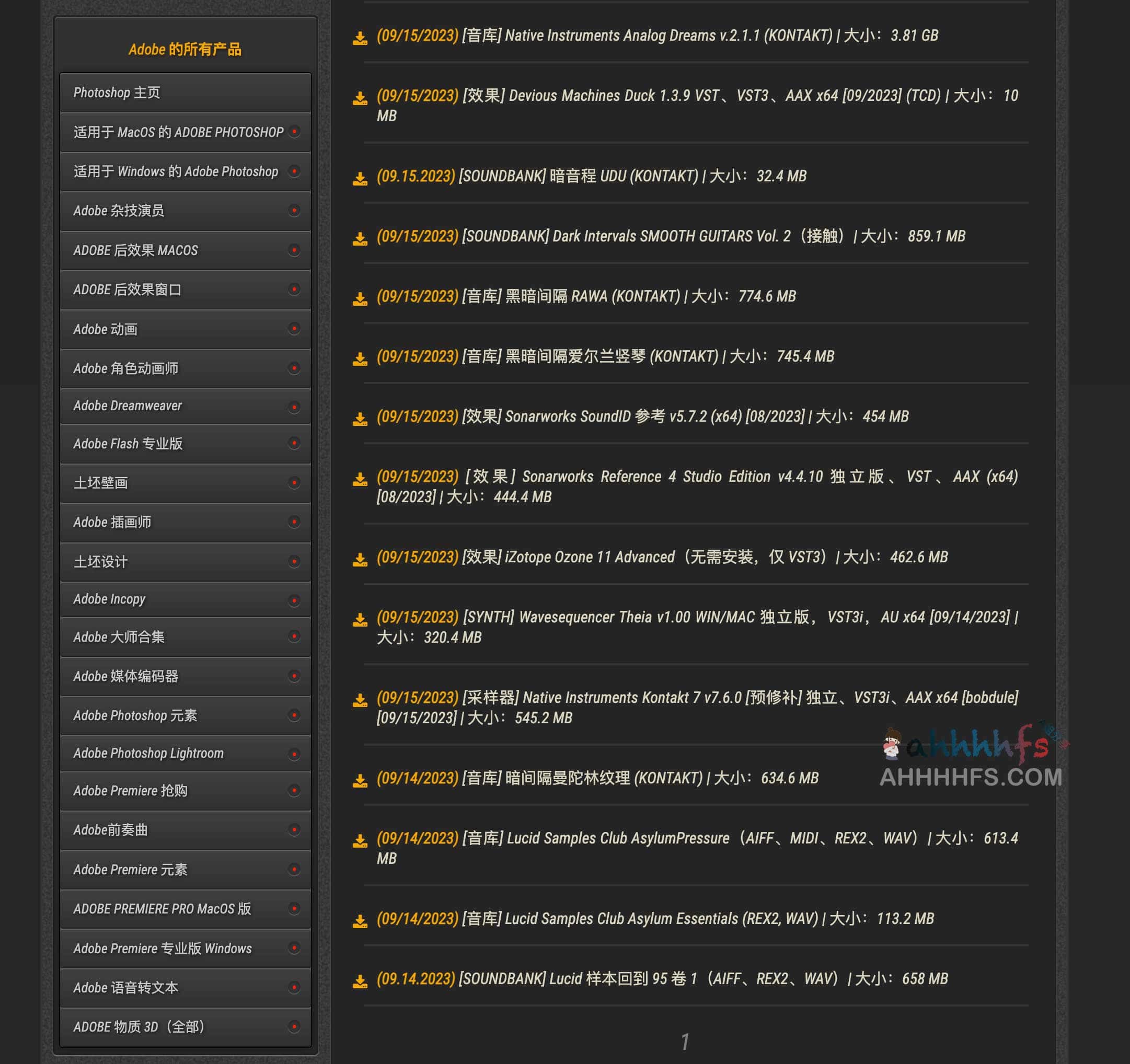Click download icon for Lucid AsylumPressure
This screenshot has width=1130, height=1064.
(x=360, y=841)
